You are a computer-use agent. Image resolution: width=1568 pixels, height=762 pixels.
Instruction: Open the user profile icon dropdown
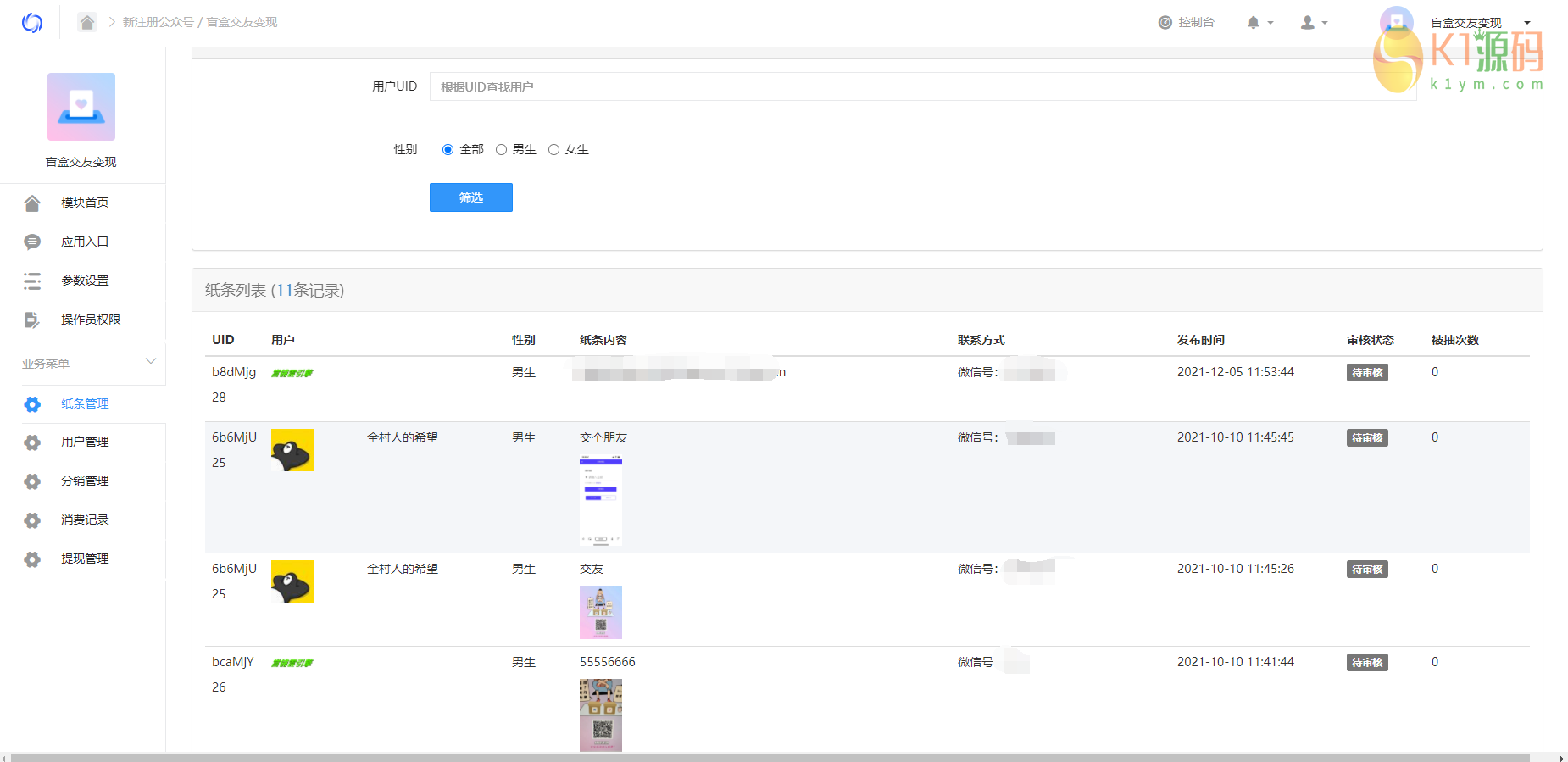[1315, 23]
